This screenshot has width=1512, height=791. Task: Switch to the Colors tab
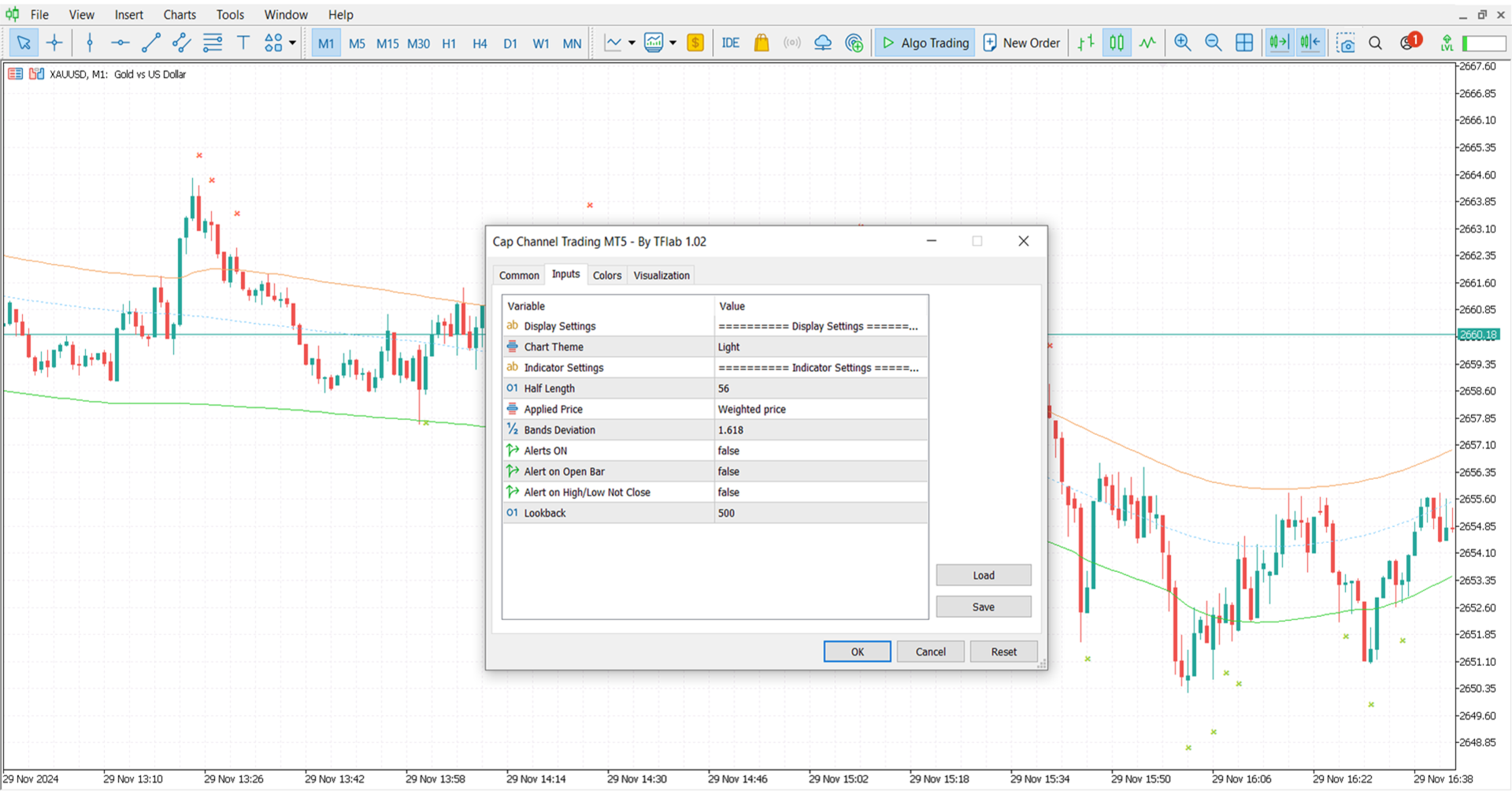click(607, 275)
